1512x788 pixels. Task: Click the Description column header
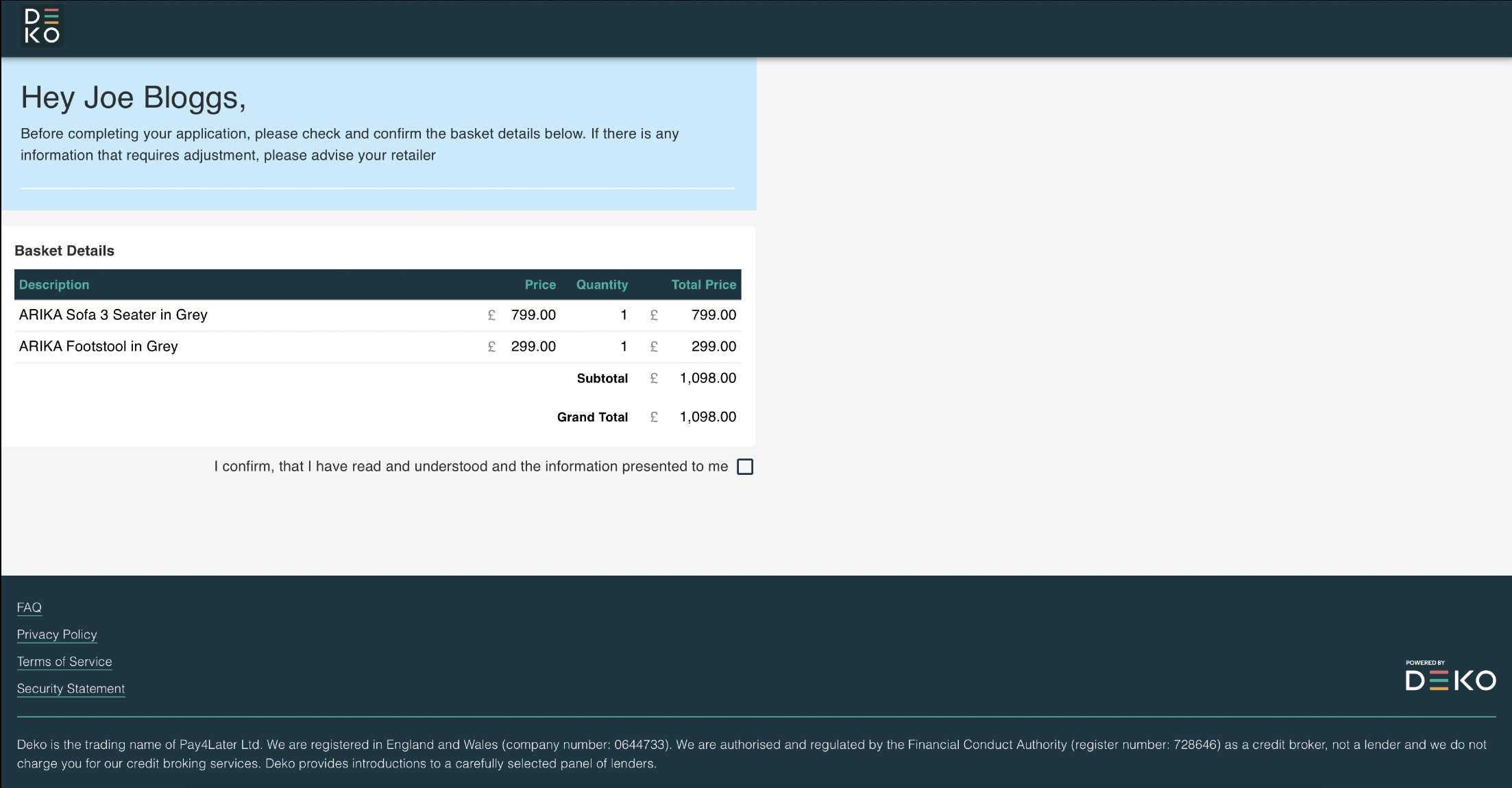tap(54, 284)
